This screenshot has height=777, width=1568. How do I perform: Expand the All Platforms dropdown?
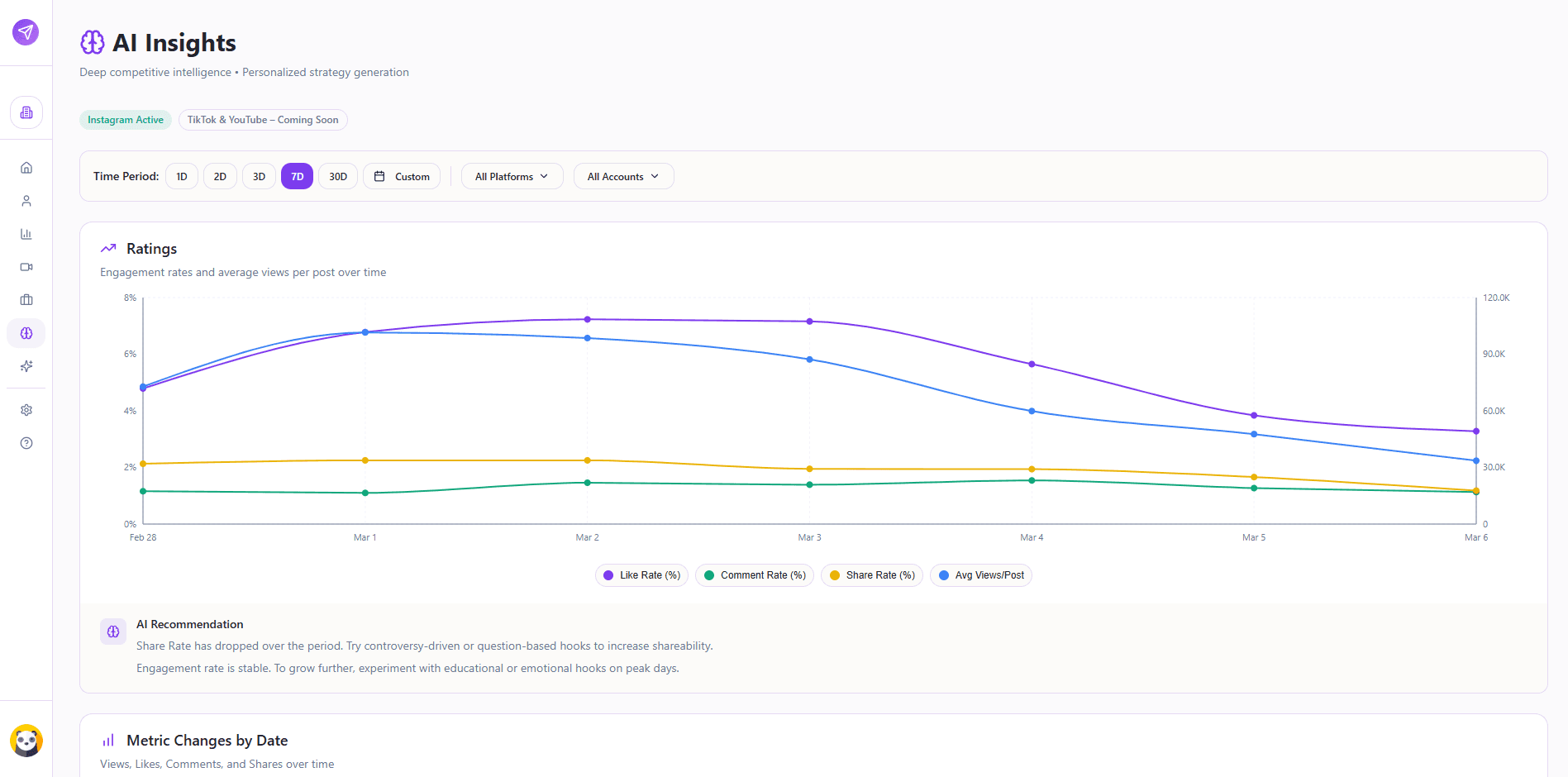pos(512,176)
